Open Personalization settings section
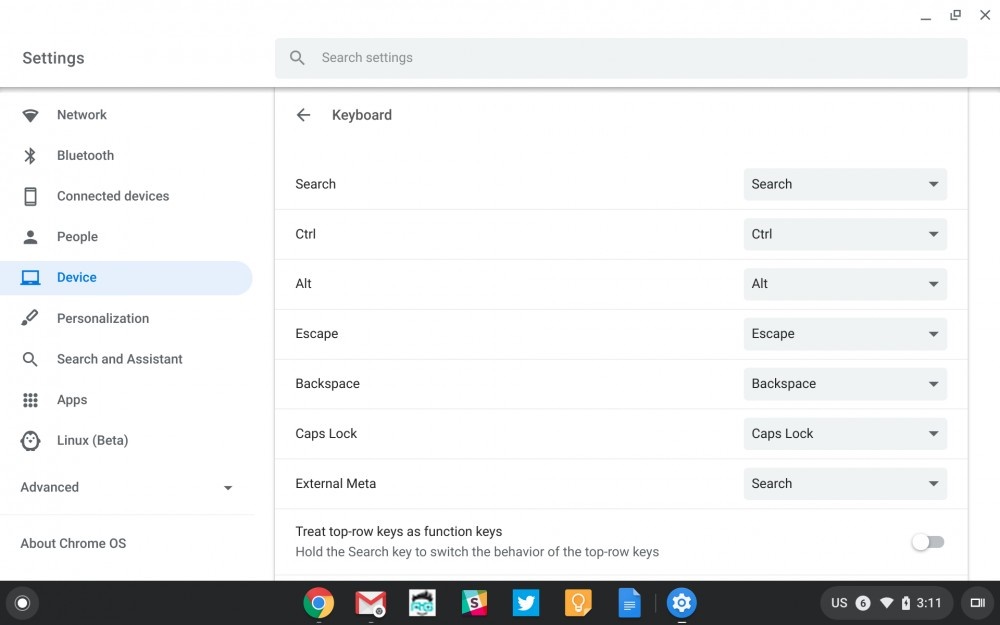The height and width of the screenshot is (625, 1000). click(x=102, y=319)
